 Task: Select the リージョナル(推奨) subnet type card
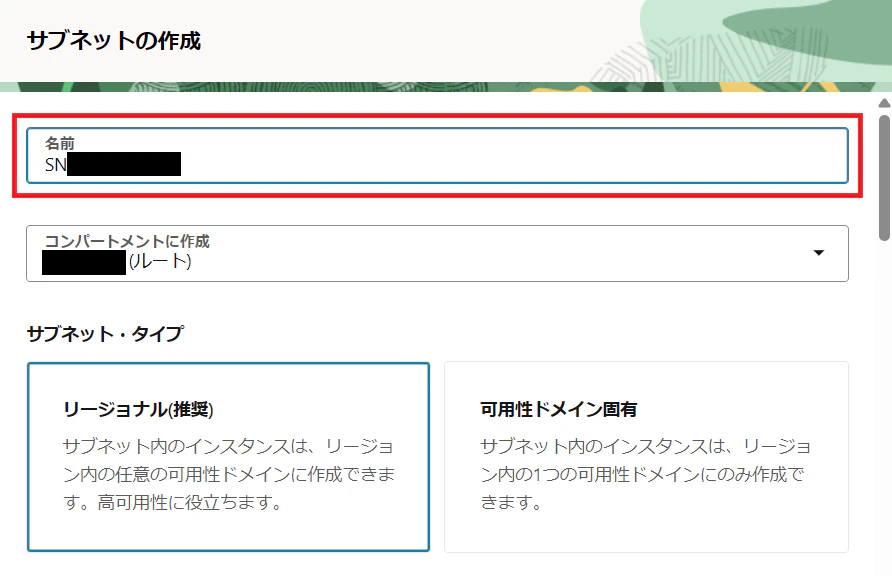coord(228,457)
